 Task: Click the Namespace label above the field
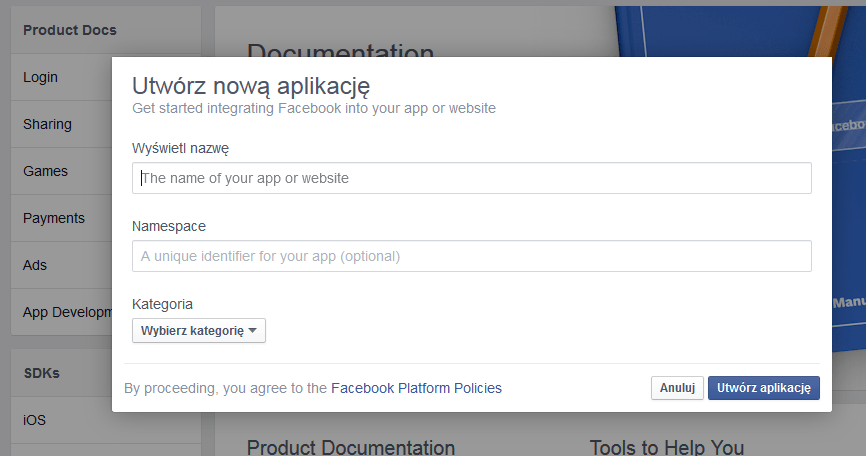(x=168, y=226)
